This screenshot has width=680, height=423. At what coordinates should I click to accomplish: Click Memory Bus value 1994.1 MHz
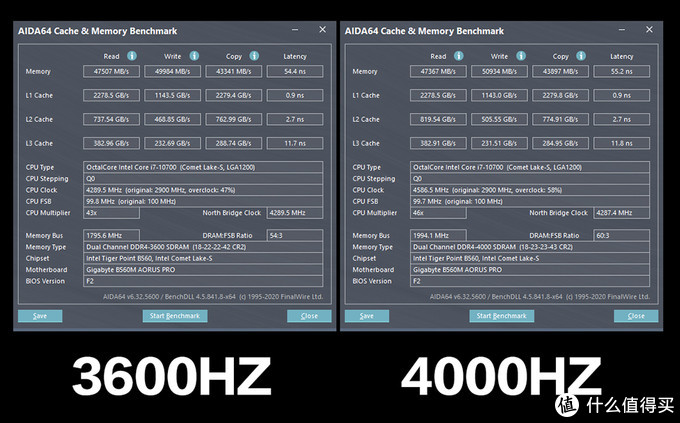click(x=438, y=236)
